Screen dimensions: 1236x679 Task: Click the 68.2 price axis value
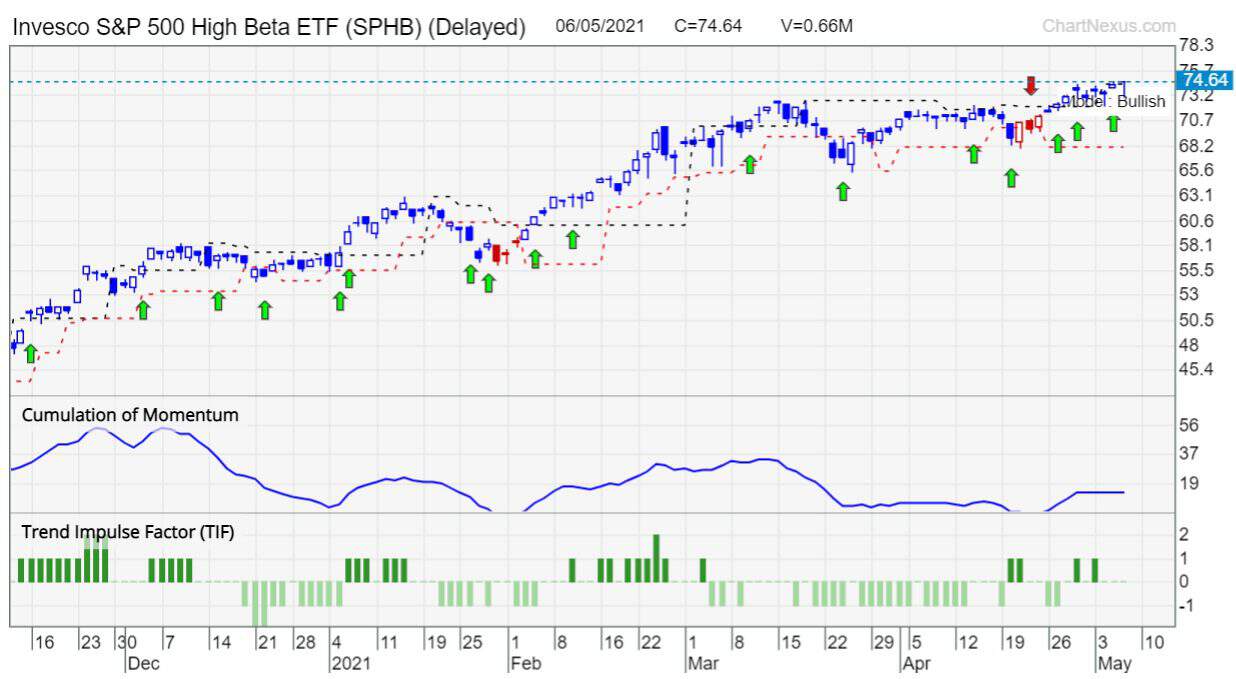click(x=1196, y=145)
